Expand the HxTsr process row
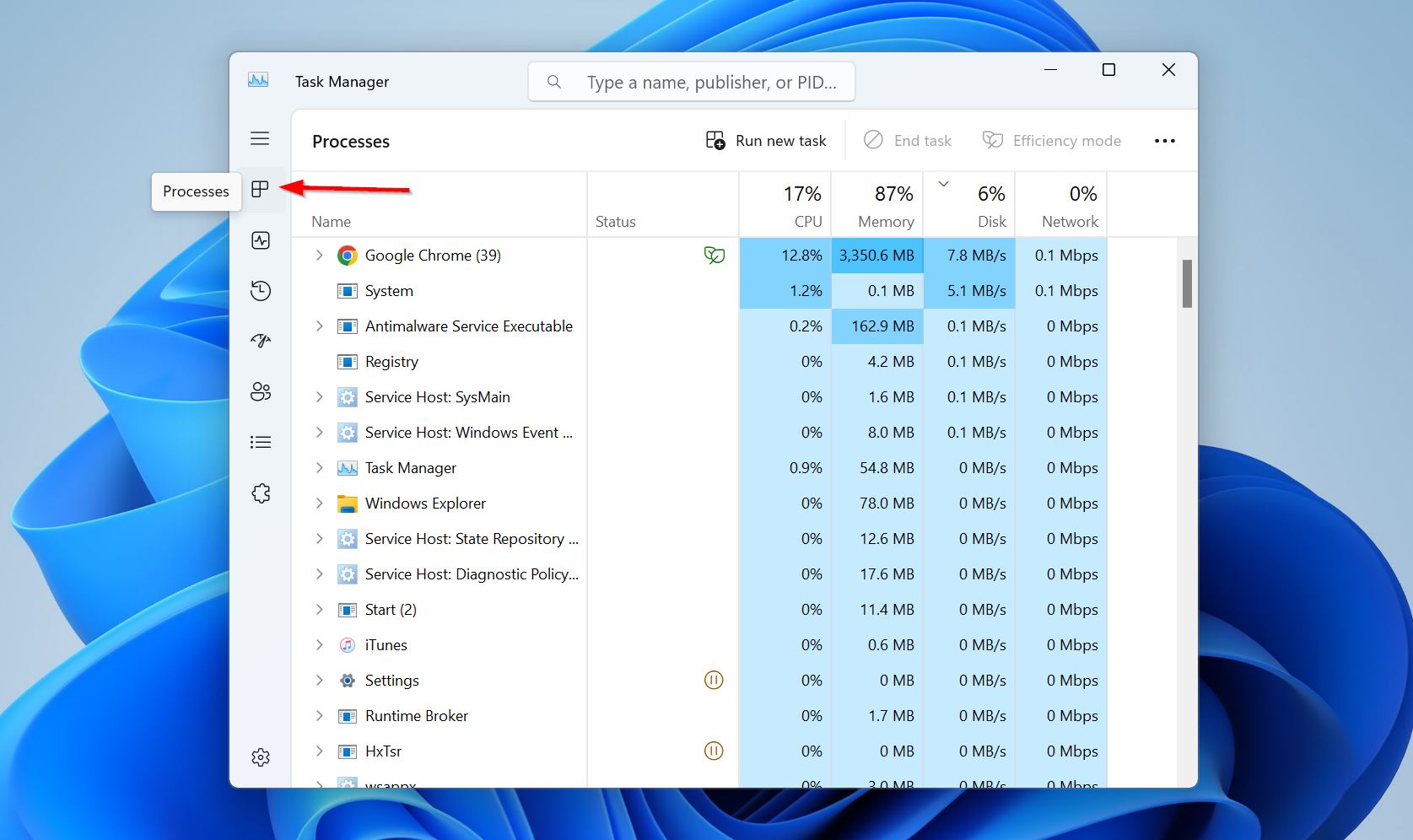This screenshot has height=840, width=1413. click(319, 751)
